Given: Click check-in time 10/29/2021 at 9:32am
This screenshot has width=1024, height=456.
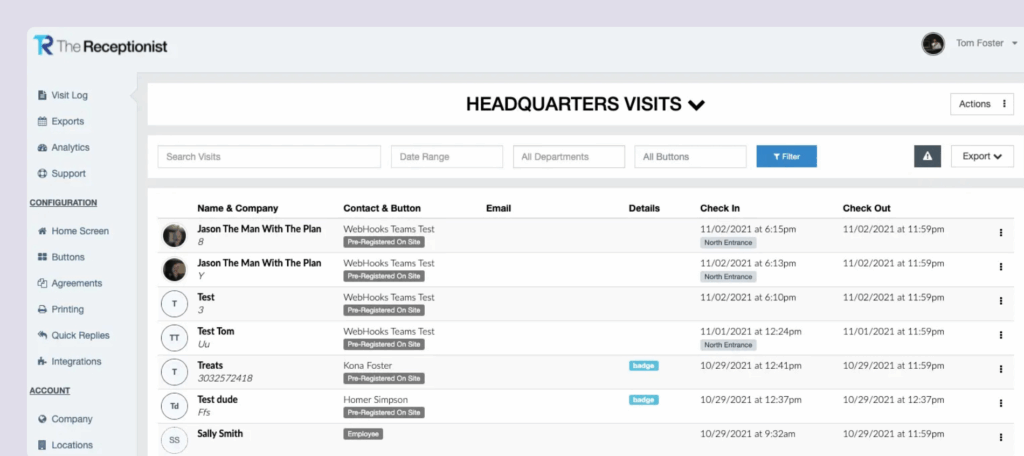Looking at the screenshot, I should (747, 433).
